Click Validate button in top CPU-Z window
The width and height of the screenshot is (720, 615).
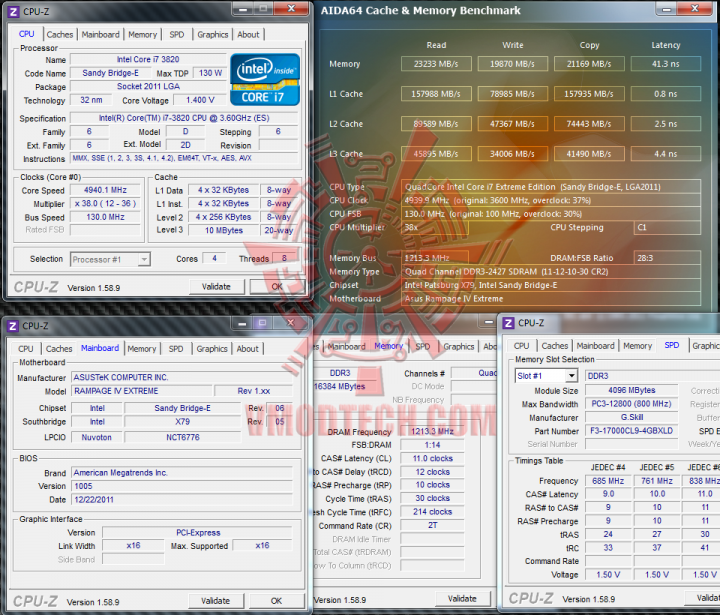[x=216, y=287]
